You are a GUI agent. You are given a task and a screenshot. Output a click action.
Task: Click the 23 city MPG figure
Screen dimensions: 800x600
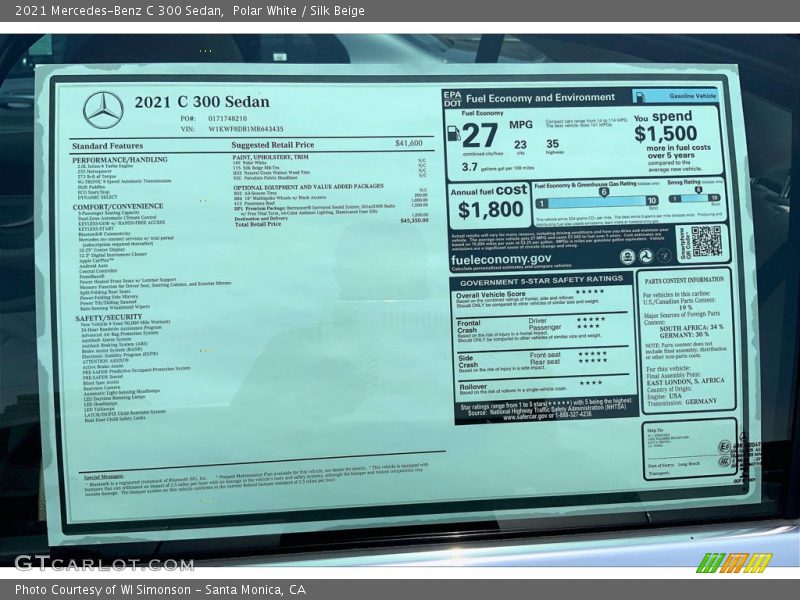520,145
